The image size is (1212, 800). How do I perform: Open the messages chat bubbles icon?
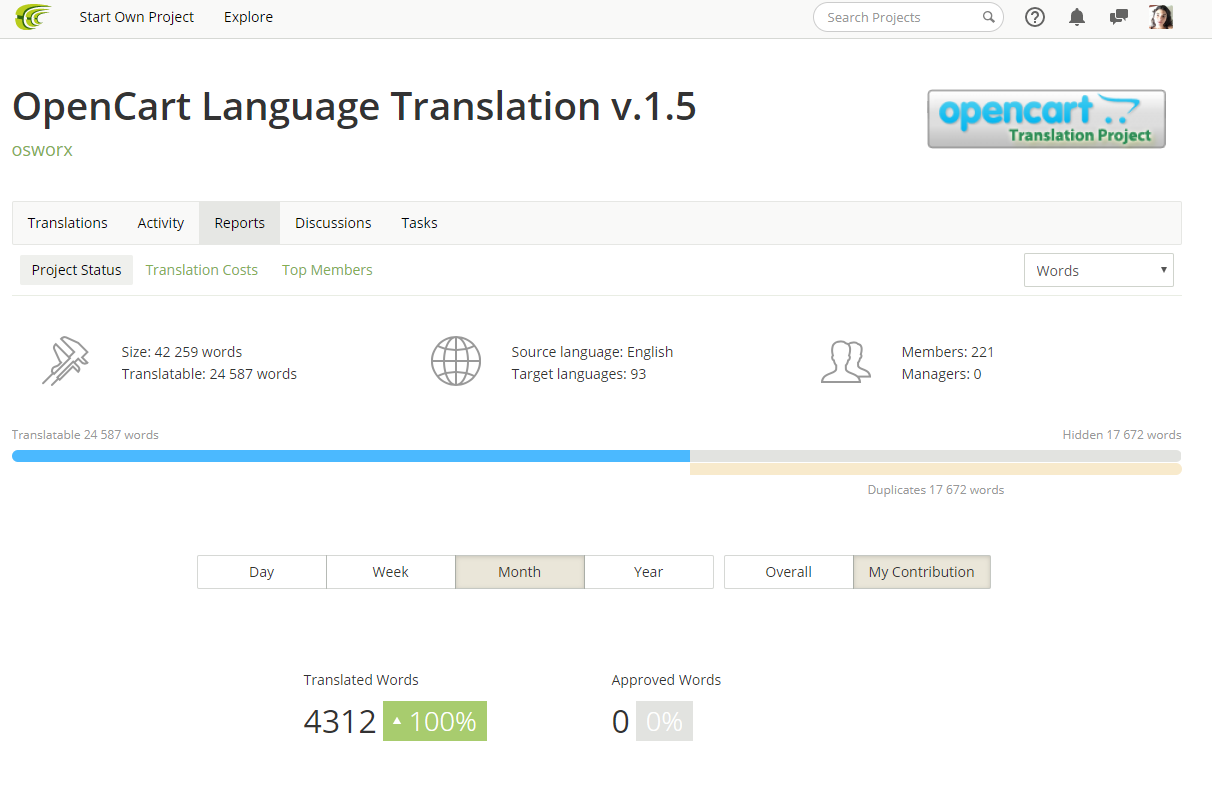click(x=1119, y=17)
